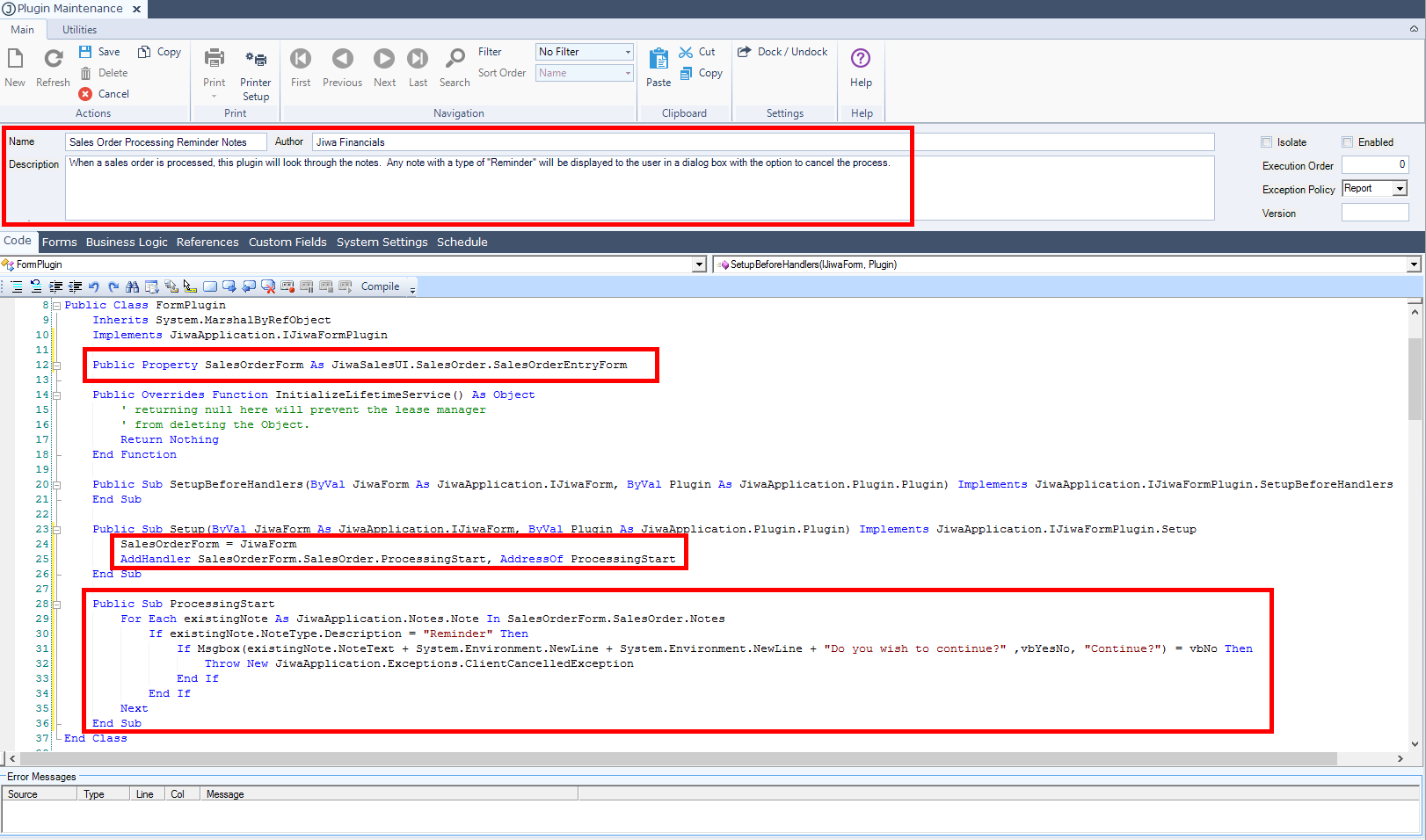Click the Paste clipboard icon
This screenshot has width=1426, height=840.
pyautogui.click(x=658, y=59)
